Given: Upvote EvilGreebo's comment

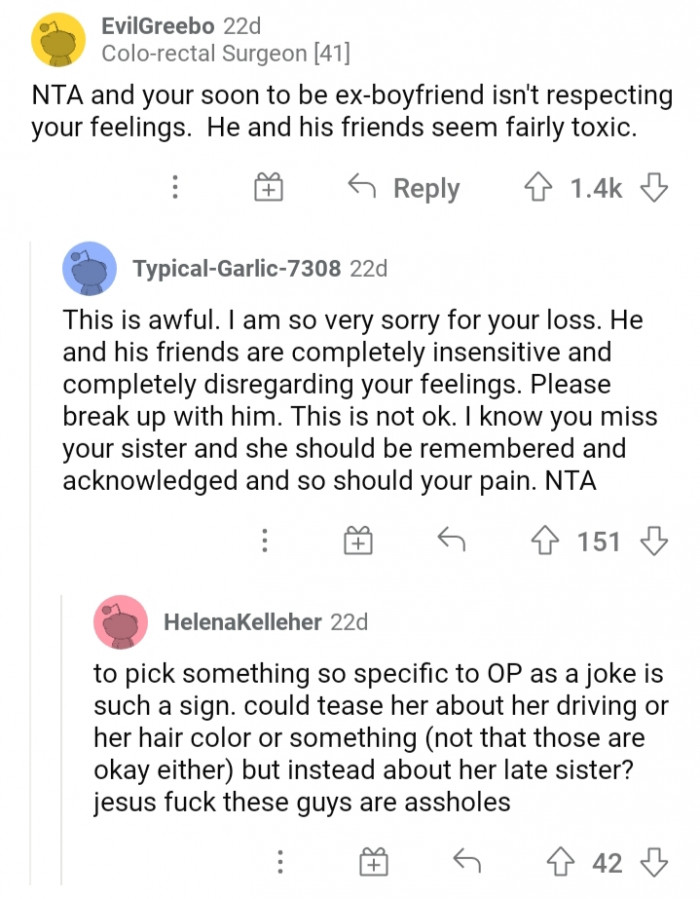Looking at the screenshot, I should pyautogui.click(x=536, y=187).
